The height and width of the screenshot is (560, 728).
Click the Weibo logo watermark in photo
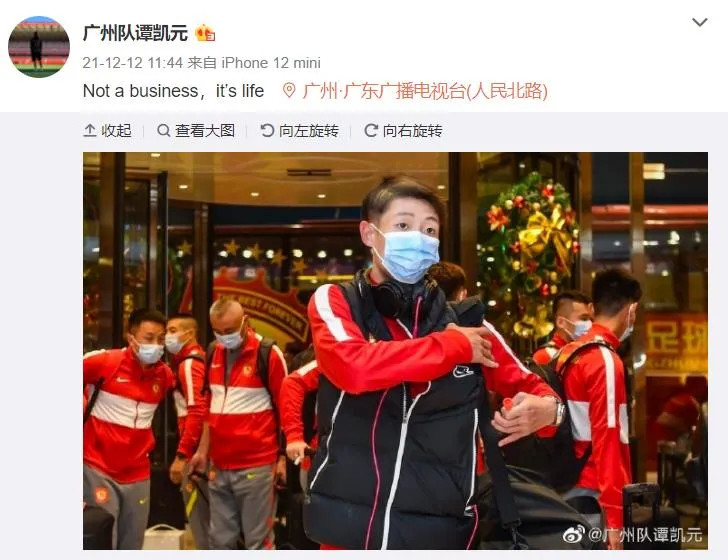coord(574,534)
